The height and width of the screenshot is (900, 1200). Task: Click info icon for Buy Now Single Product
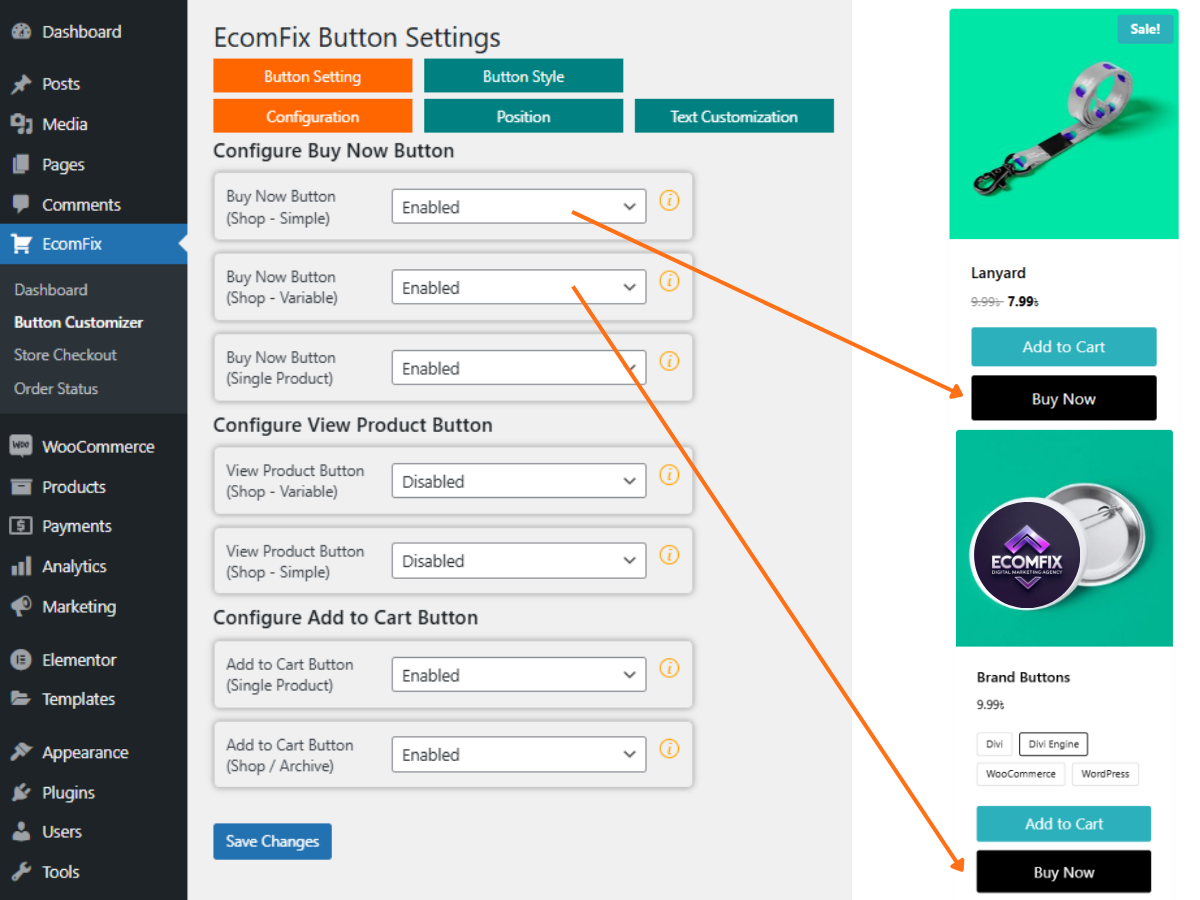click(669, 361)
